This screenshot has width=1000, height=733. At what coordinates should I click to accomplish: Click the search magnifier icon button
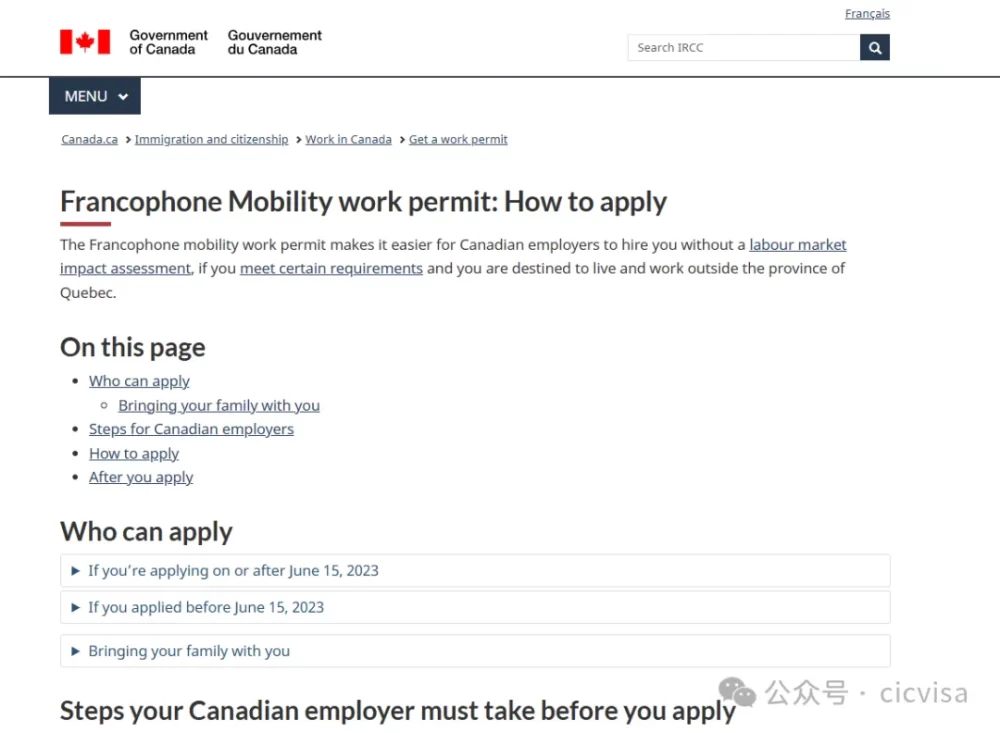[874, 47]
